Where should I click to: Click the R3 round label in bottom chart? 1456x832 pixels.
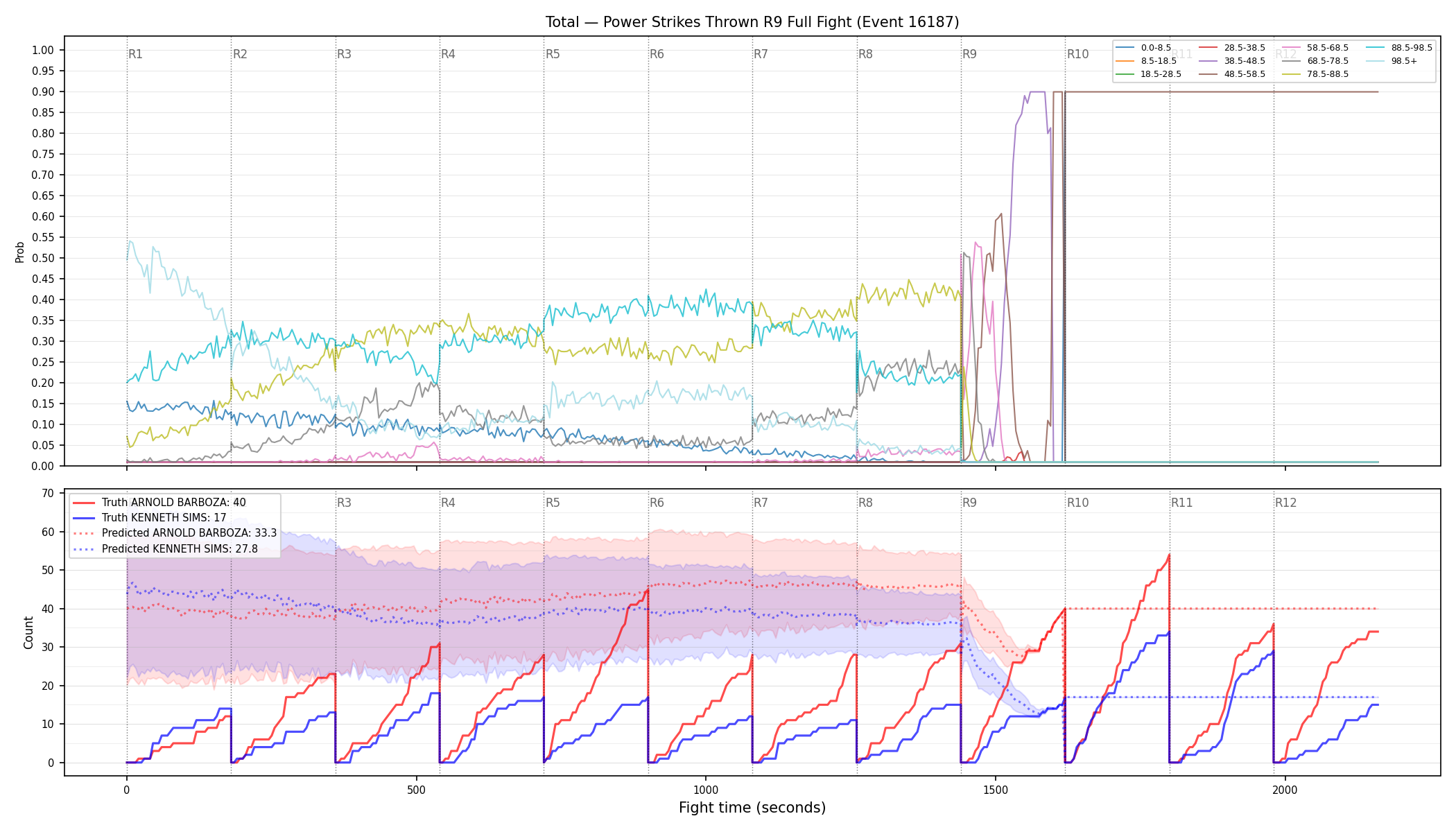[344, 503]
